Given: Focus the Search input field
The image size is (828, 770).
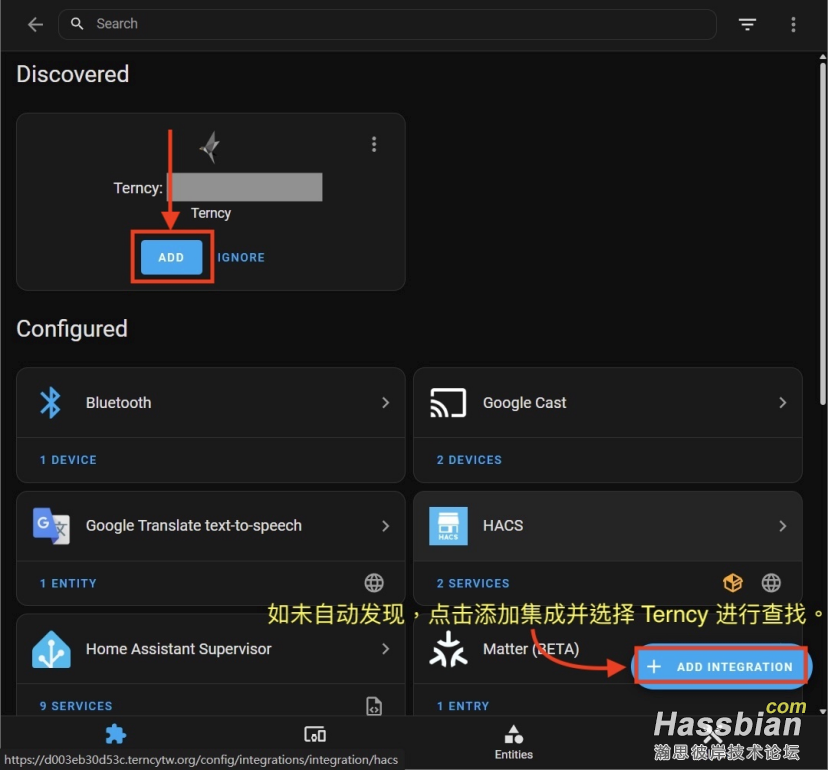Looking at the screenshot, I should (387, 24).
